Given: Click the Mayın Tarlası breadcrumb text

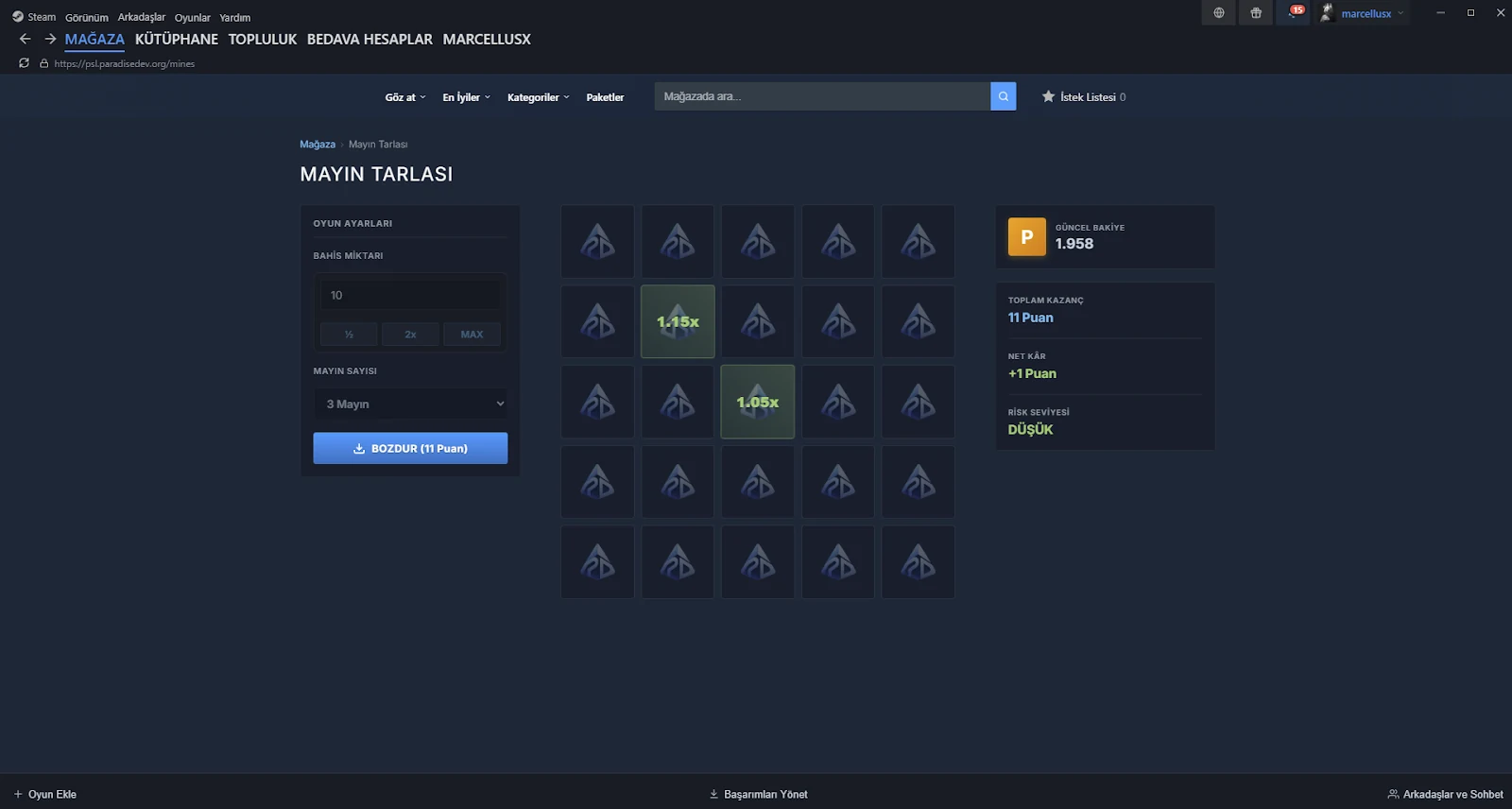Looking at the screenshot, I should (378, 145).
